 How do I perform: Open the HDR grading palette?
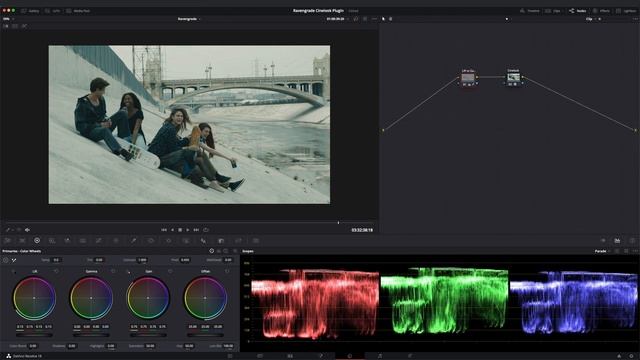pos(52,241)
